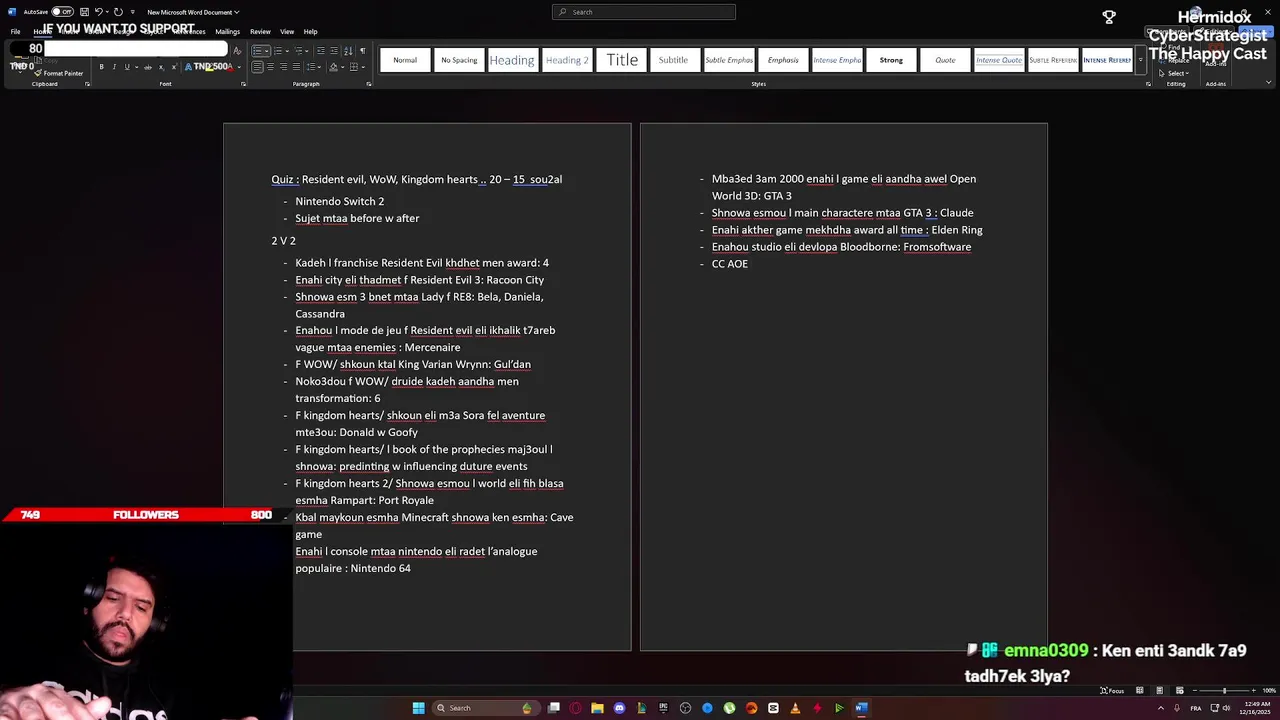This screenshot has width=1280, height=720.
Task: Open the underline style dropdown arrow
Action: [x=137, y=67]
